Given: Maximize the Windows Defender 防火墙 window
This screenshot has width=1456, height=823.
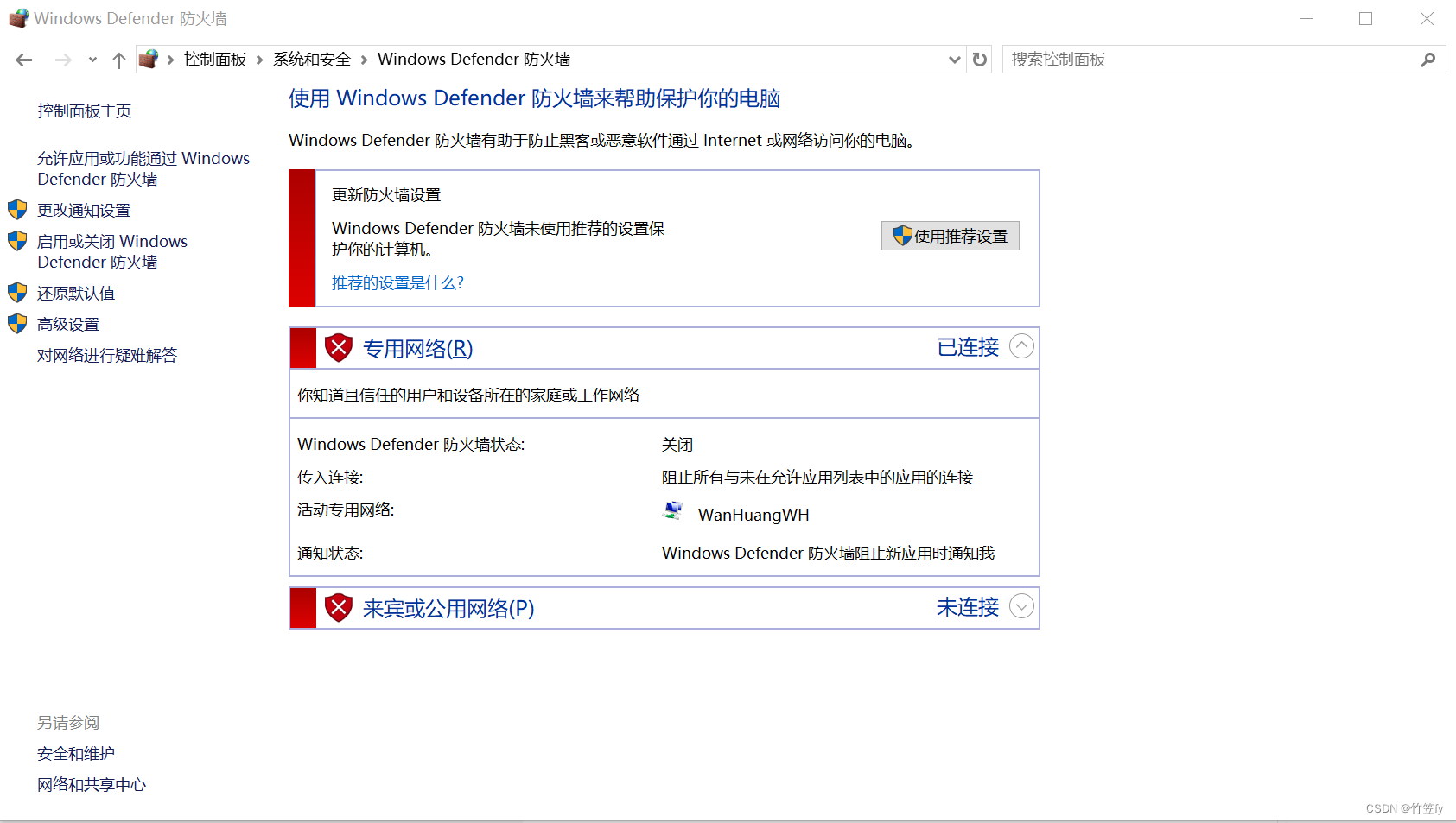Looking at the screenshot, I should 1365,19.
